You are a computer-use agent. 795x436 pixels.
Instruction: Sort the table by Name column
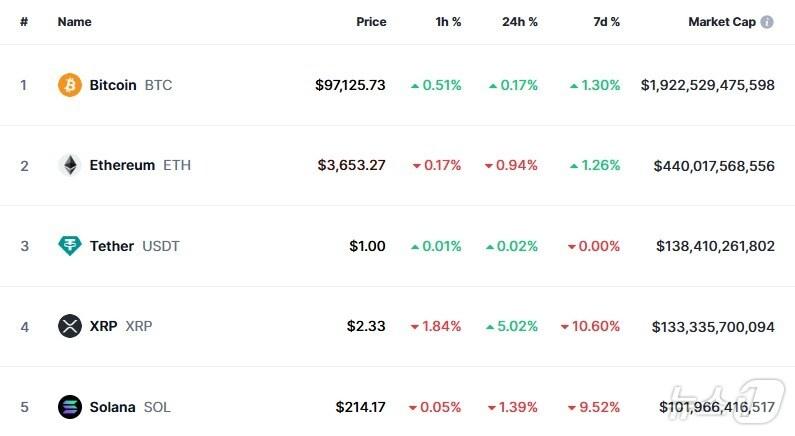[x=74, y=22]
